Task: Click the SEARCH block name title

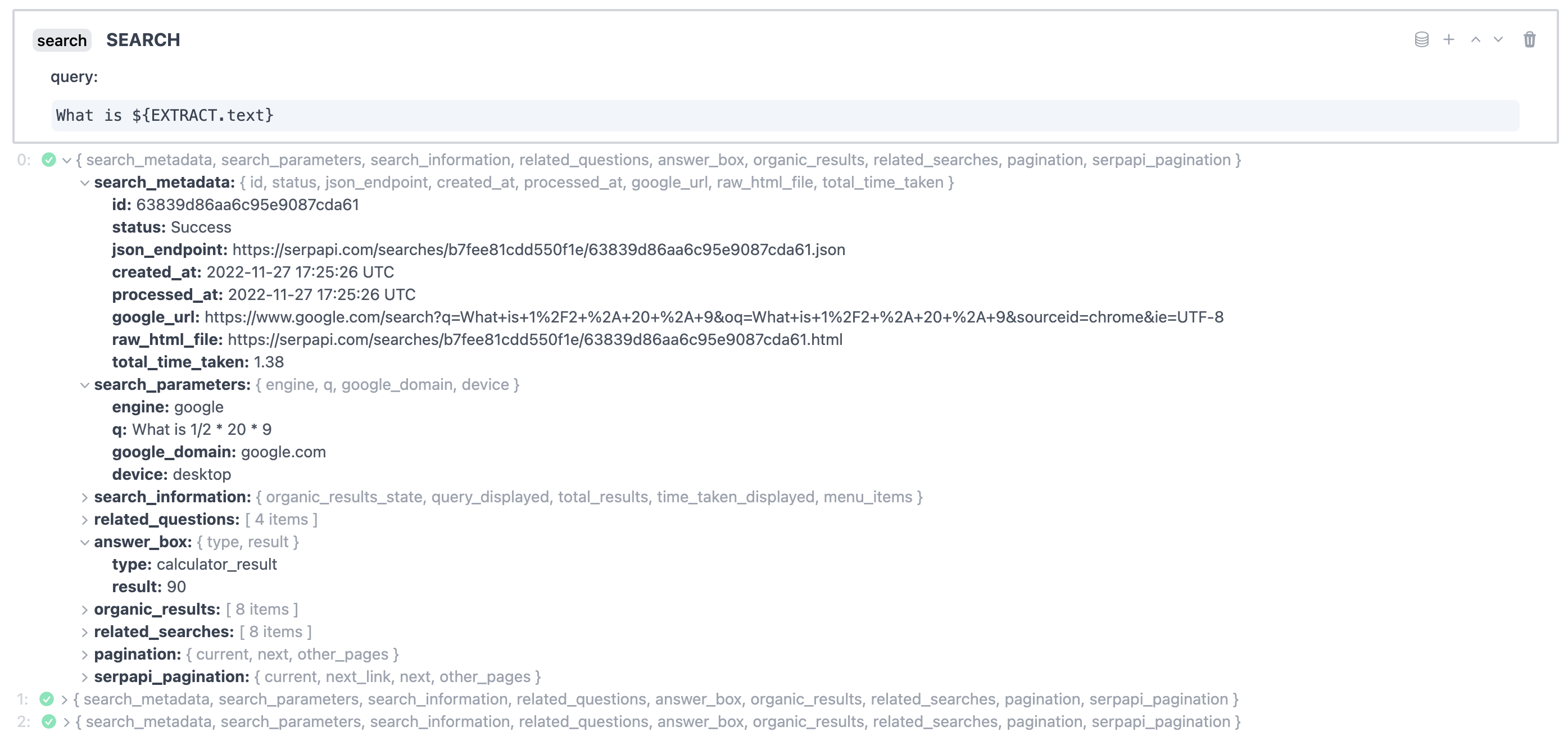Action: pos(143,40)
